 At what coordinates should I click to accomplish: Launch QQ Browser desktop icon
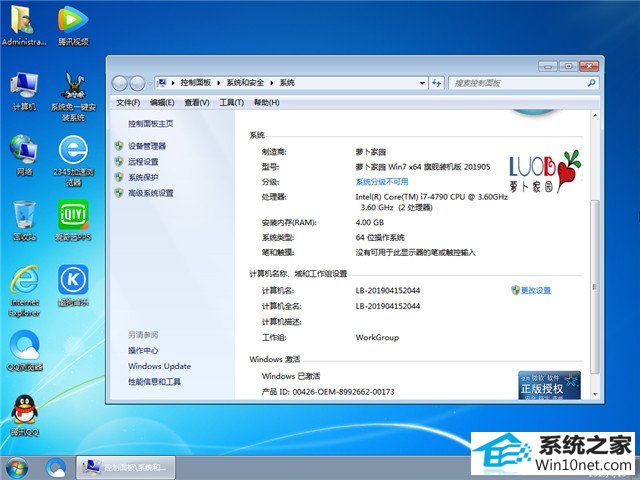tap(24, 350)
